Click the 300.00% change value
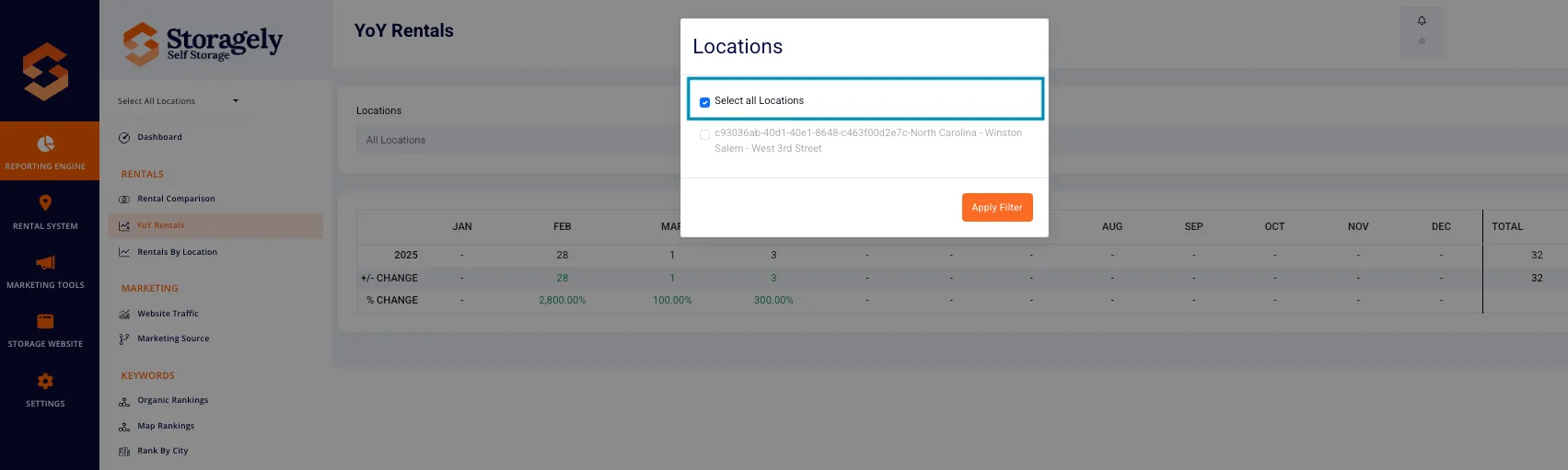Image resolution: width=1568 pixels, height=470 pixels. [x=773, y=300]
